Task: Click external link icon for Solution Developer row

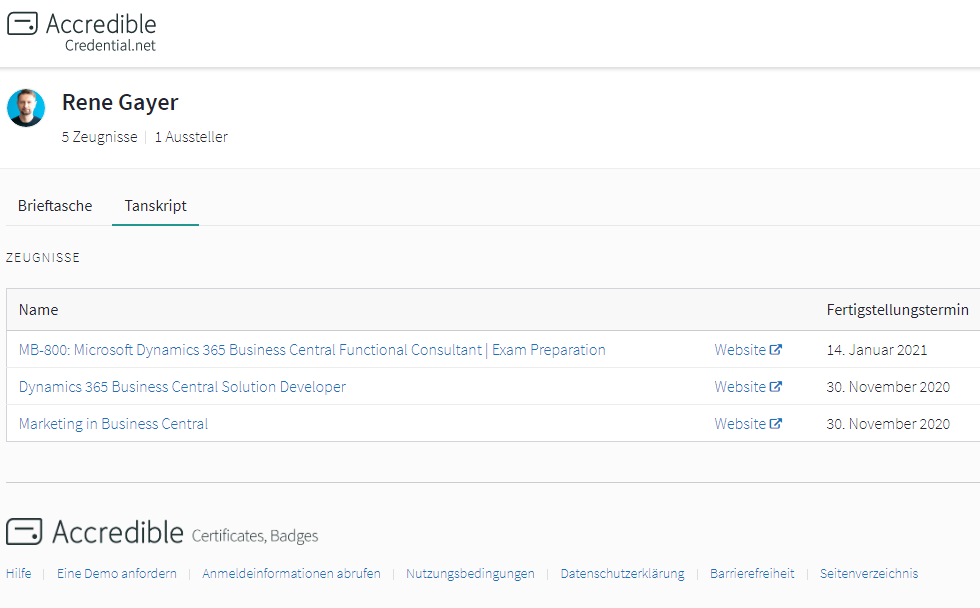Action: coord(776,387)
